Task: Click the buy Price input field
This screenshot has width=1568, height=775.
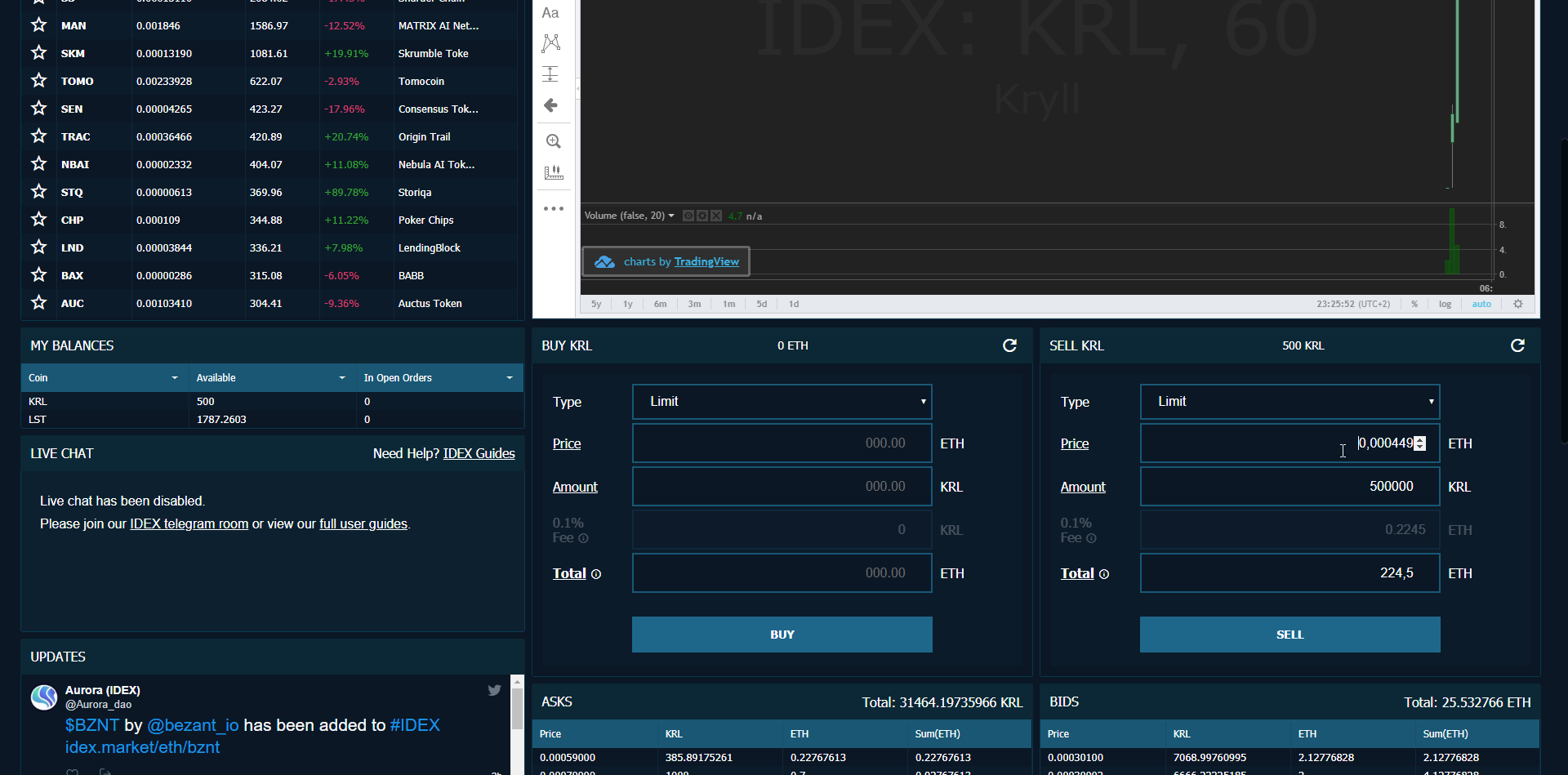Action: pos(782,443)
